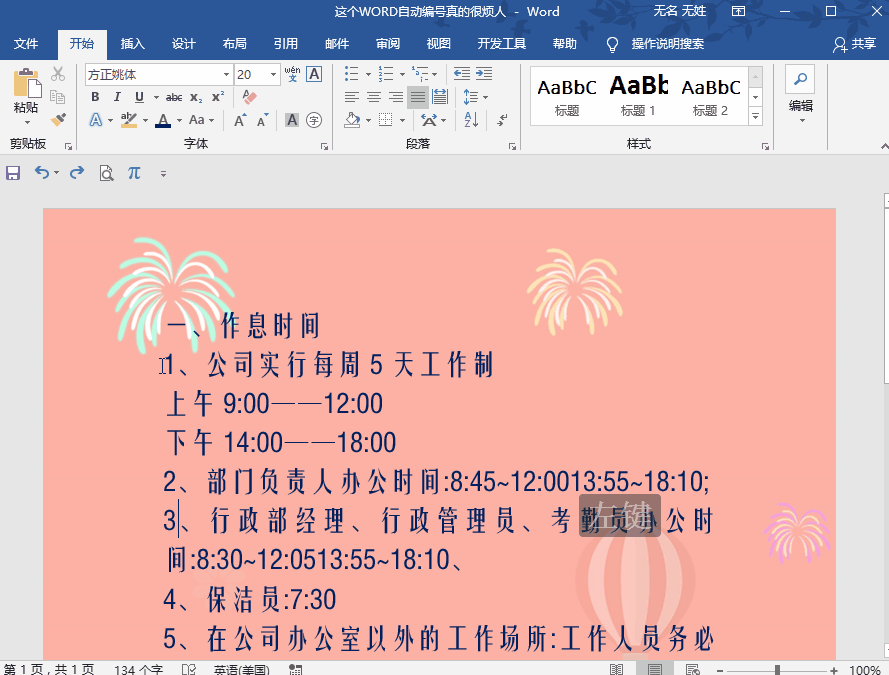Switch to the 插入 ribbon tab
889x675 pixels.
pyautogui.click(x=133, y=44)
